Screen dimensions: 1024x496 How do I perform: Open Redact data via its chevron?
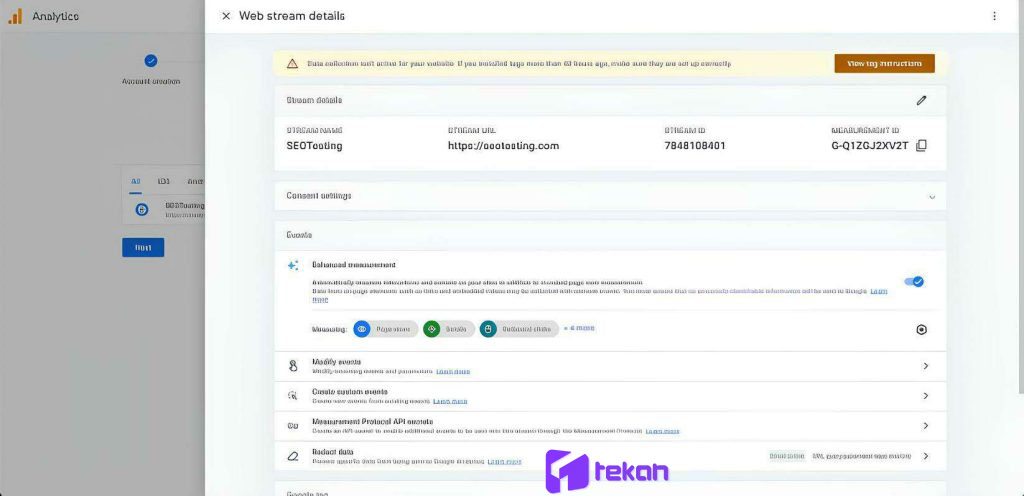pyautogui.click(x=925, y=456)
